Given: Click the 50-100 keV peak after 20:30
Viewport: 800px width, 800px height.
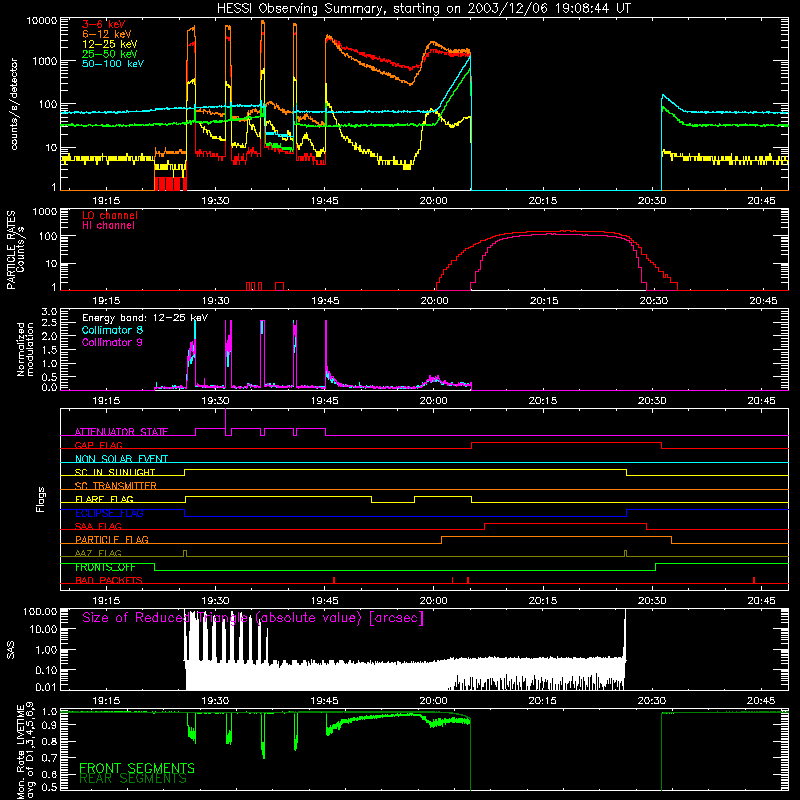Looking at the screenshot, I should tap(663, 95).
